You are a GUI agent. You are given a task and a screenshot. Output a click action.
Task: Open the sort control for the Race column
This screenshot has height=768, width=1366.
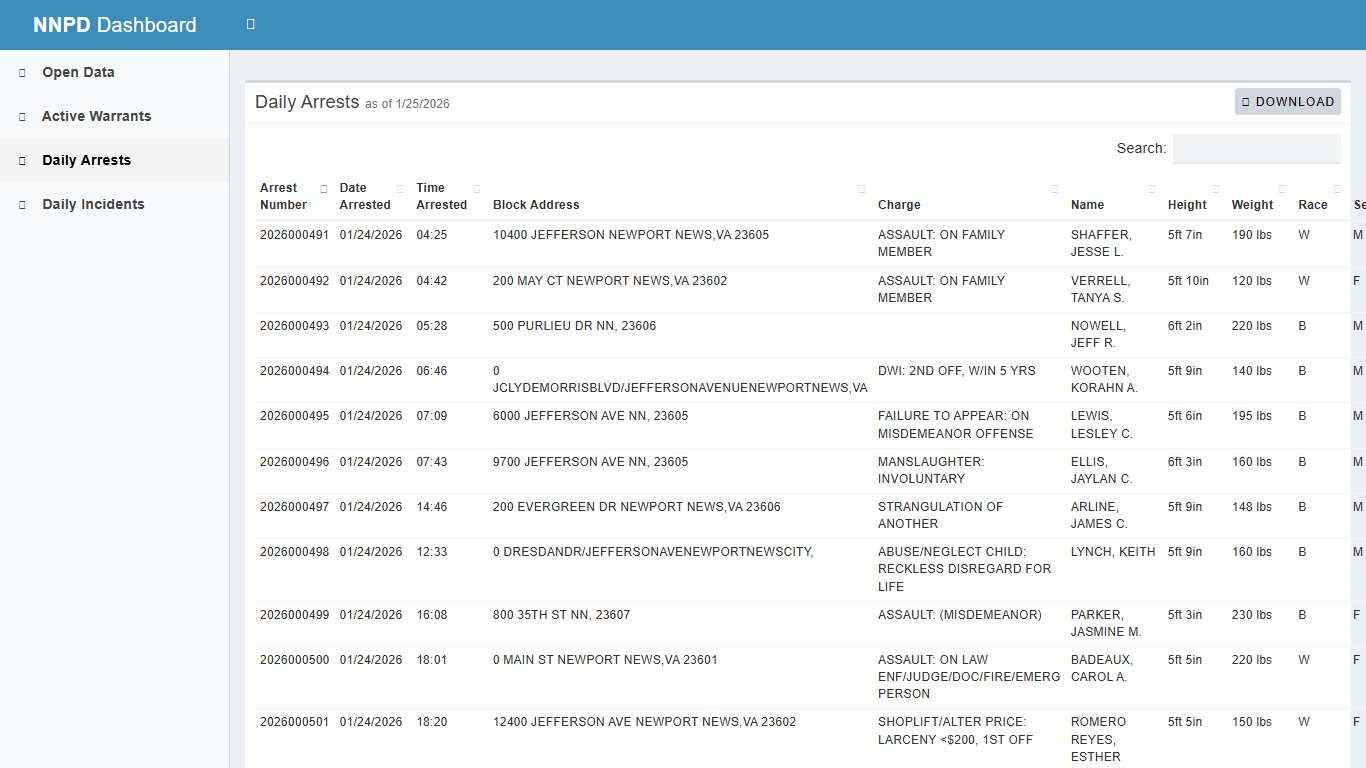pyautogui.click(x=1335, y=188)
